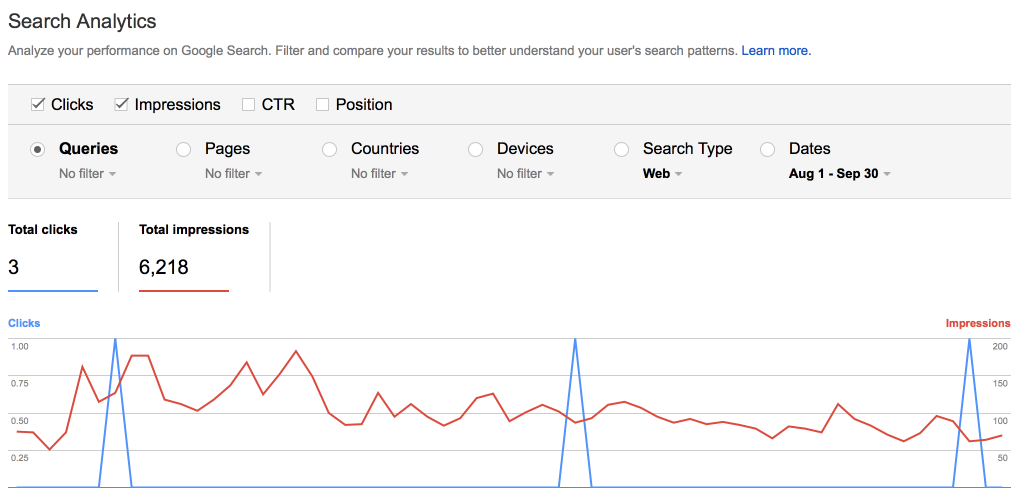The height and width of the screenshot is (499, 1024).
Task: Open the Queries No filter dropdown
Action: 88,174
